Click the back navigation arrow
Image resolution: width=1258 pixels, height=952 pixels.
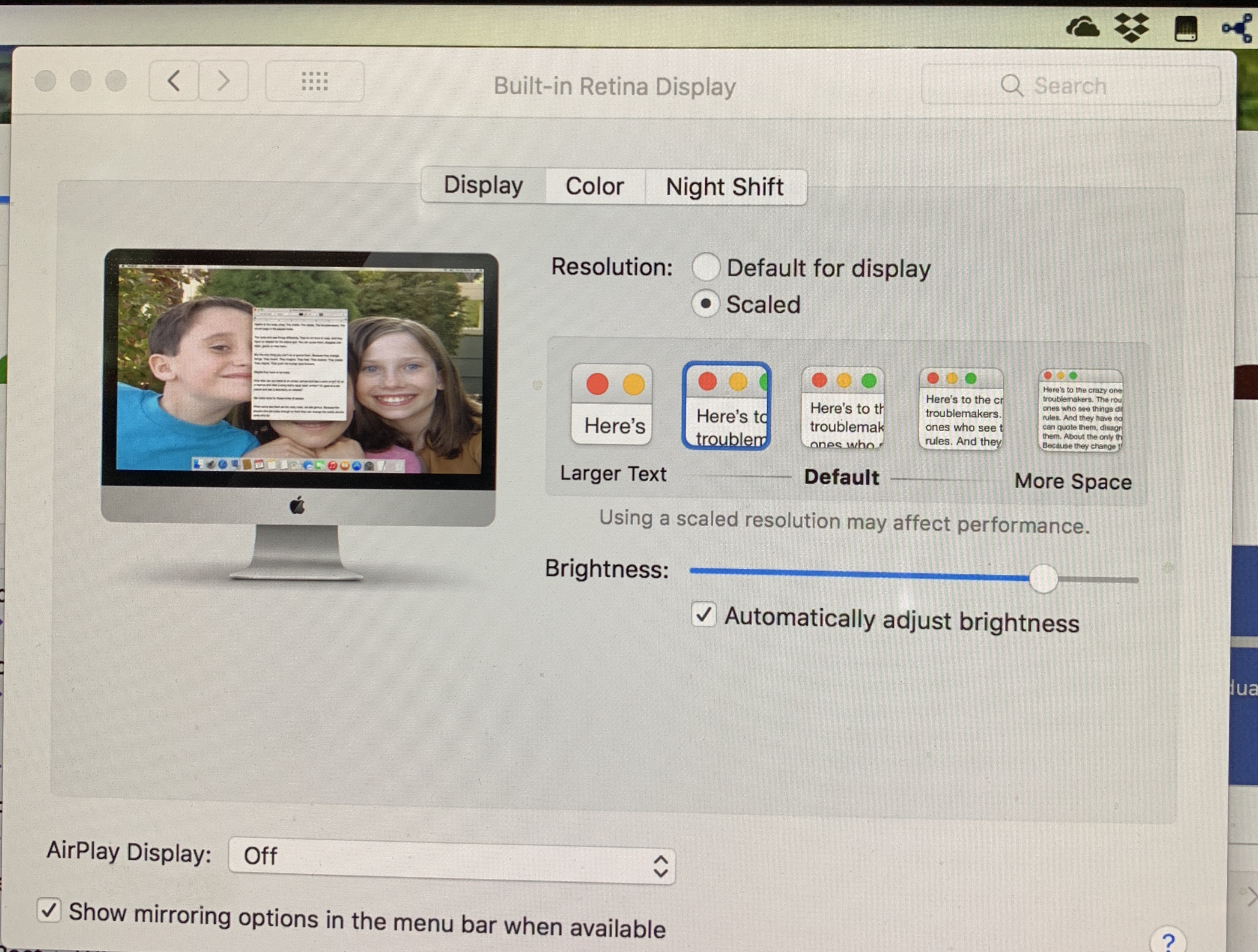(174, 81)
